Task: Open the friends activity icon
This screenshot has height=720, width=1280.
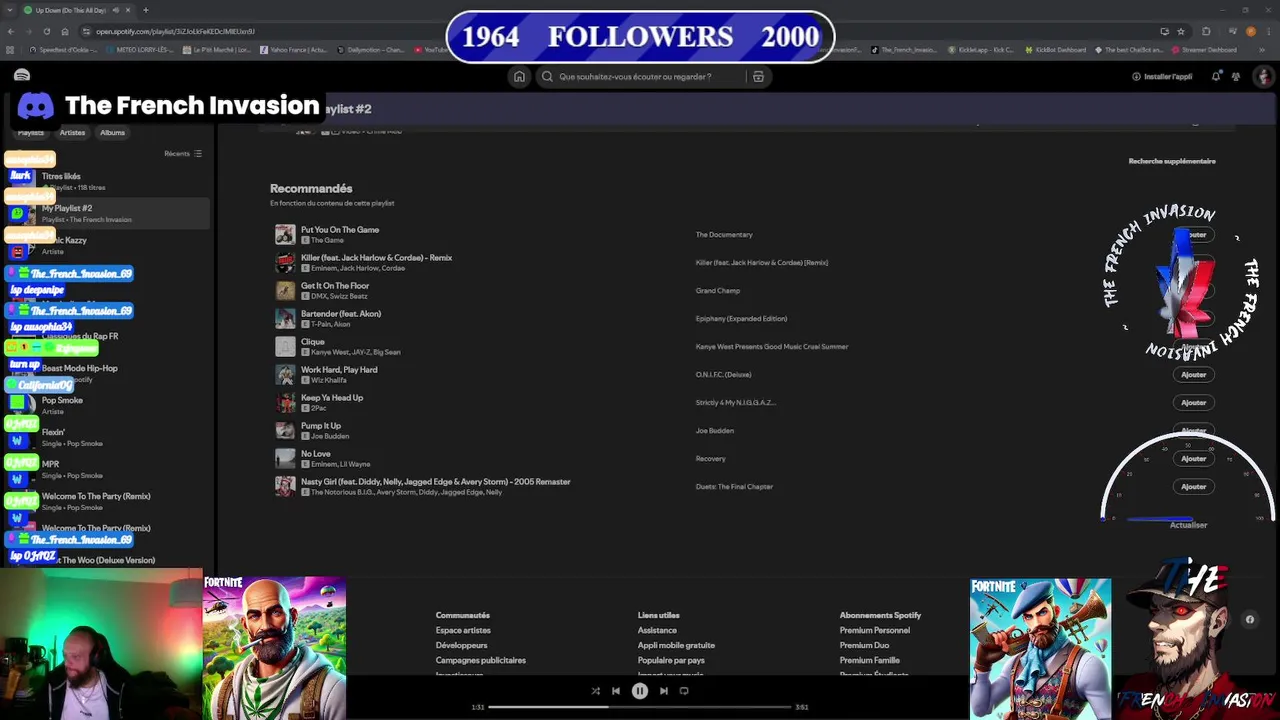Action: click(1236, 76)
